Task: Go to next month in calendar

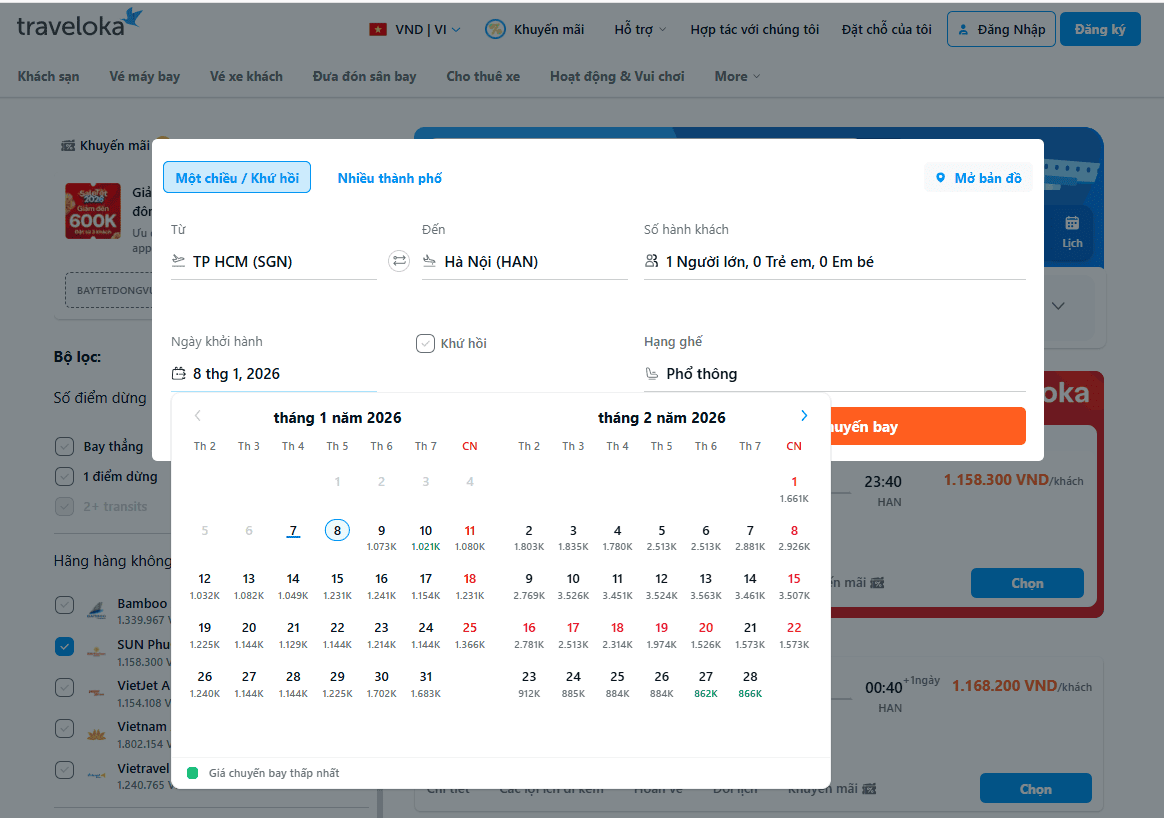Action: [804, 416]
